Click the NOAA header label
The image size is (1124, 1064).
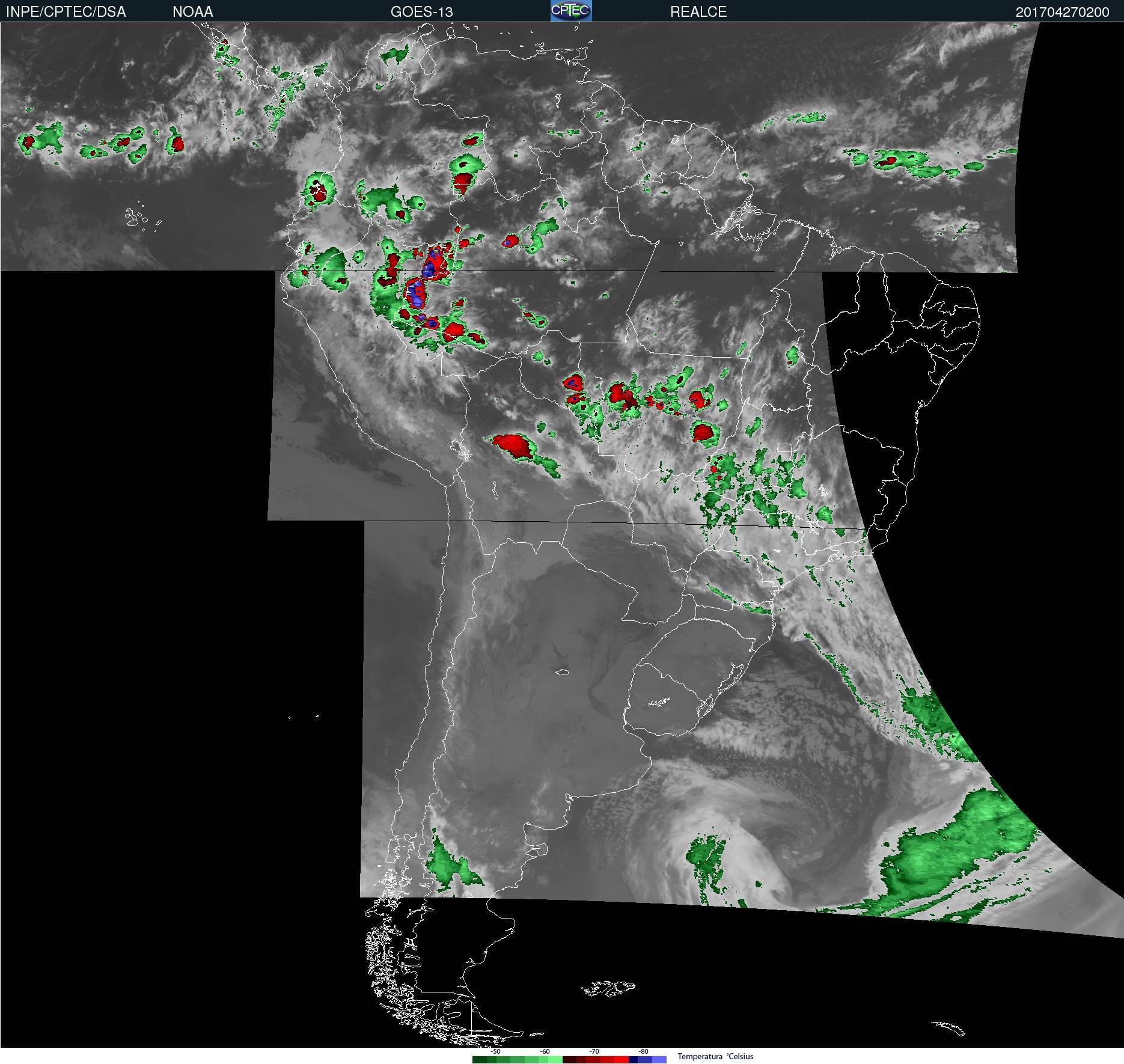point(193,12)
